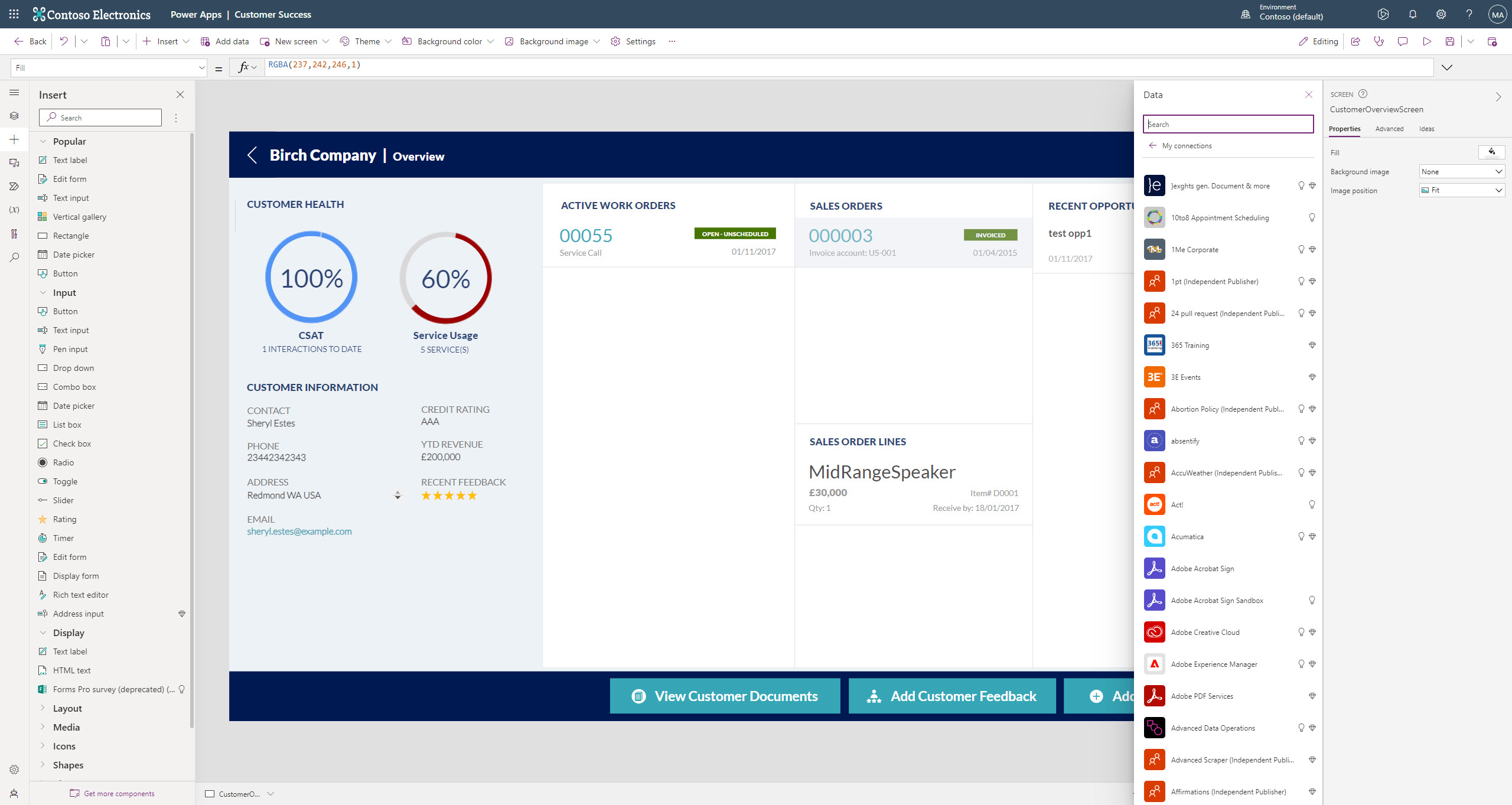Open the New screen menu
The height and width of the screenshot is (805, 1512).
tap(294, 41)
